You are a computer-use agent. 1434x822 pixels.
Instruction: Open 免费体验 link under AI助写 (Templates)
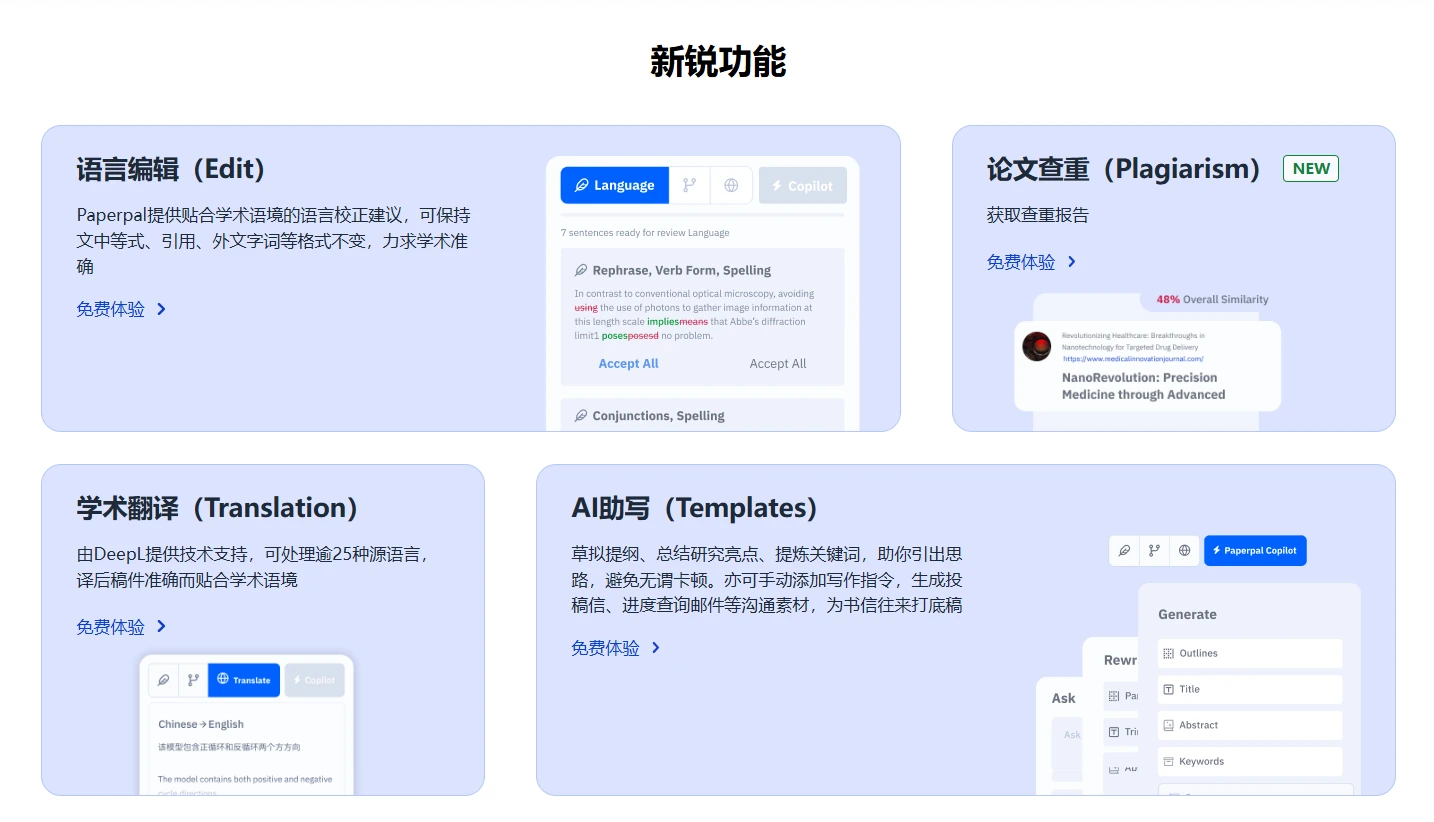point(616,648)
